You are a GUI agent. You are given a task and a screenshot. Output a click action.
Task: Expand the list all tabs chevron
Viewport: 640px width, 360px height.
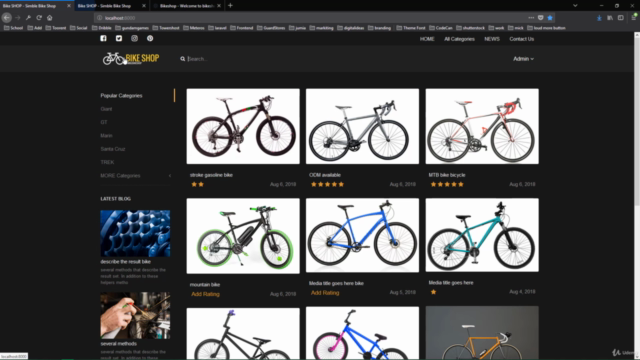point(575,5)
